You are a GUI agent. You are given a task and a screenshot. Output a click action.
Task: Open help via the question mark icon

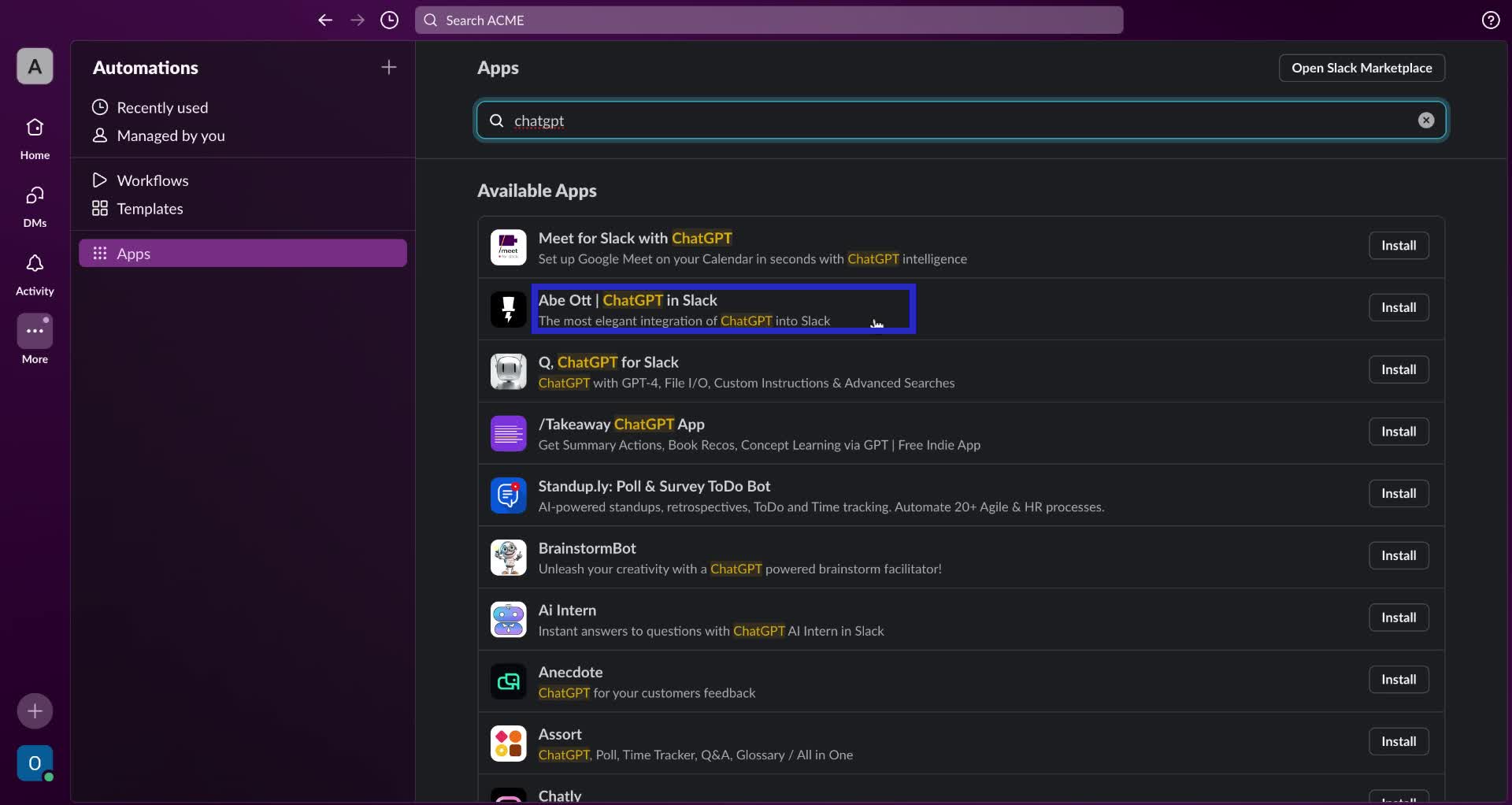point(1490,20)
